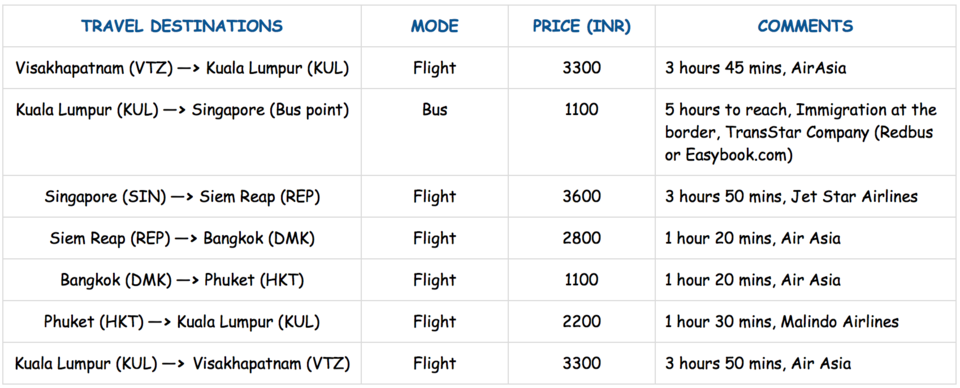
Task: Select the 3600 price cell
Action: coord(582,196)
